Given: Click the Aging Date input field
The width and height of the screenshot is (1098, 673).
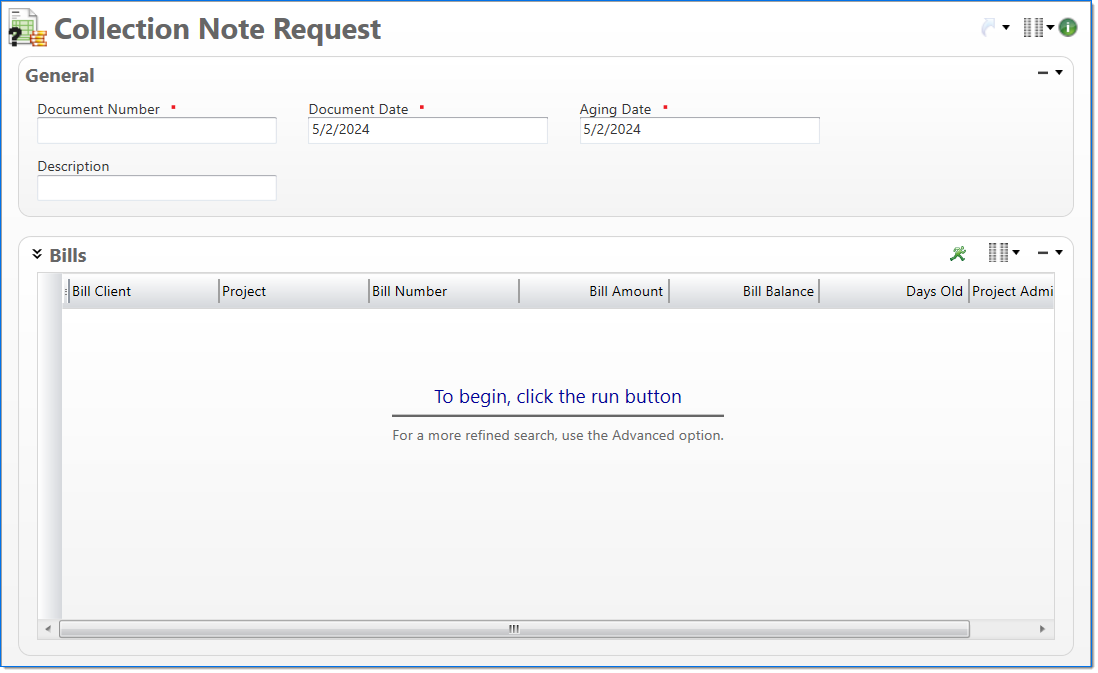Looking at the screenshot, I should 699,130.
